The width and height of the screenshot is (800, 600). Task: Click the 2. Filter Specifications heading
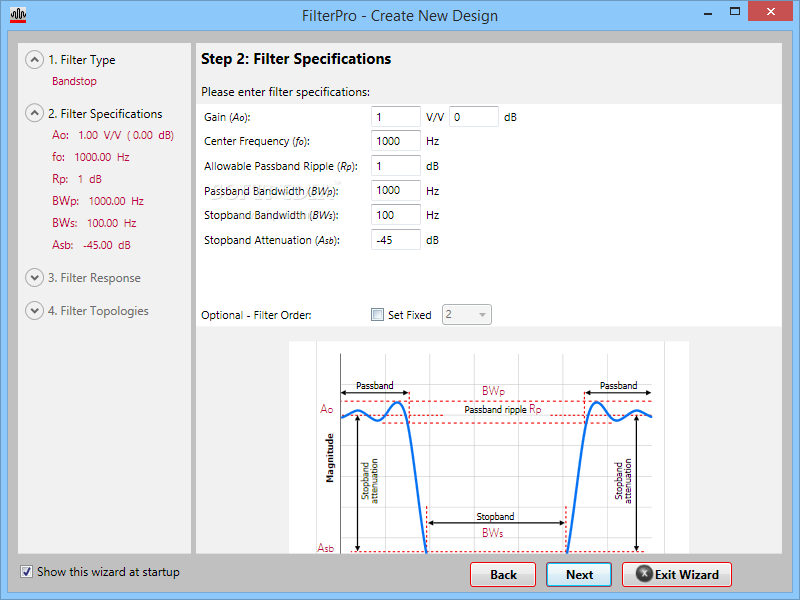[105, 113]
